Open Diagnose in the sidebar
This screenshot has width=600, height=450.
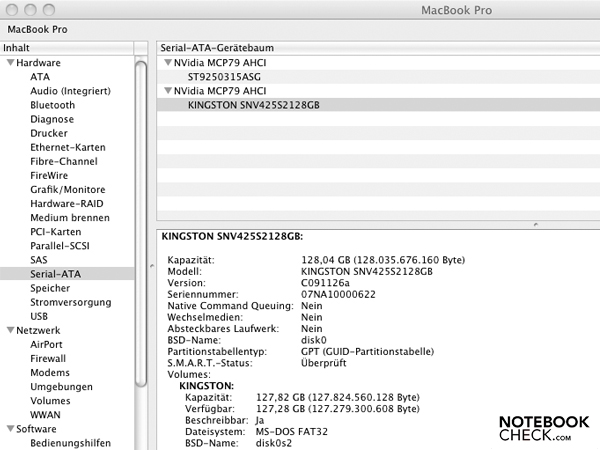52,119
